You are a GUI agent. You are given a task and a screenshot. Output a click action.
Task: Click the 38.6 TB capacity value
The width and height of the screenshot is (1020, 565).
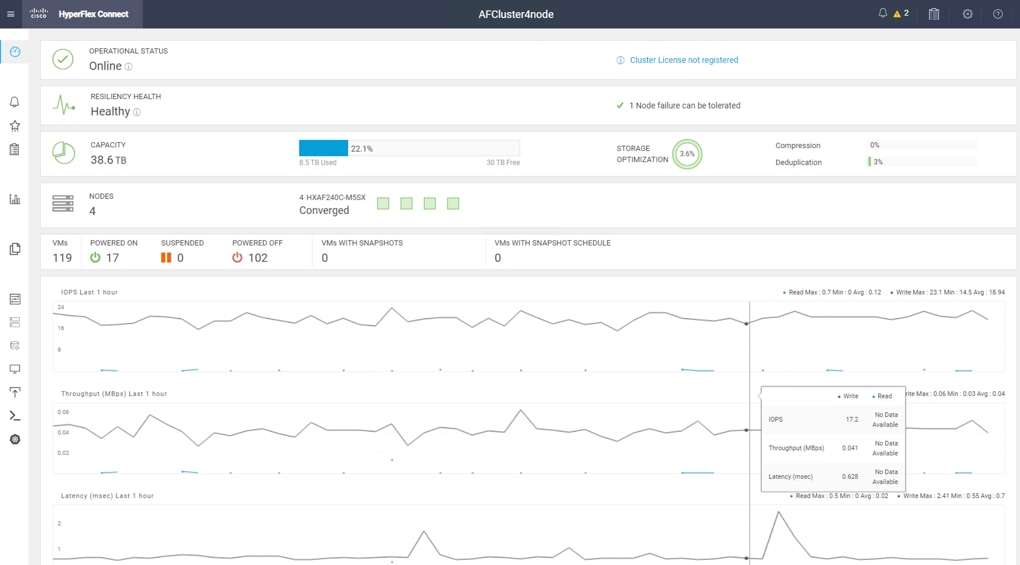[108, 160]
